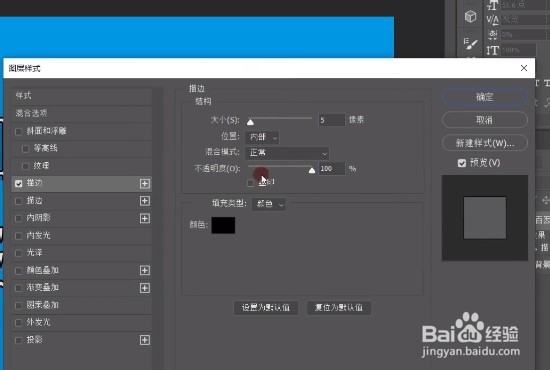Click the 100% vertical scale field in Character panel
Screen dimensions: 550x370
(x=518, y=51)
